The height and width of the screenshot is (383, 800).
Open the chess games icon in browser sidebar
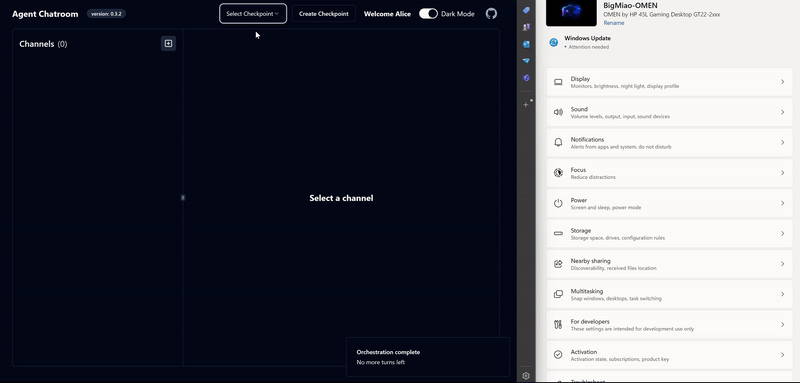(526, 27)
